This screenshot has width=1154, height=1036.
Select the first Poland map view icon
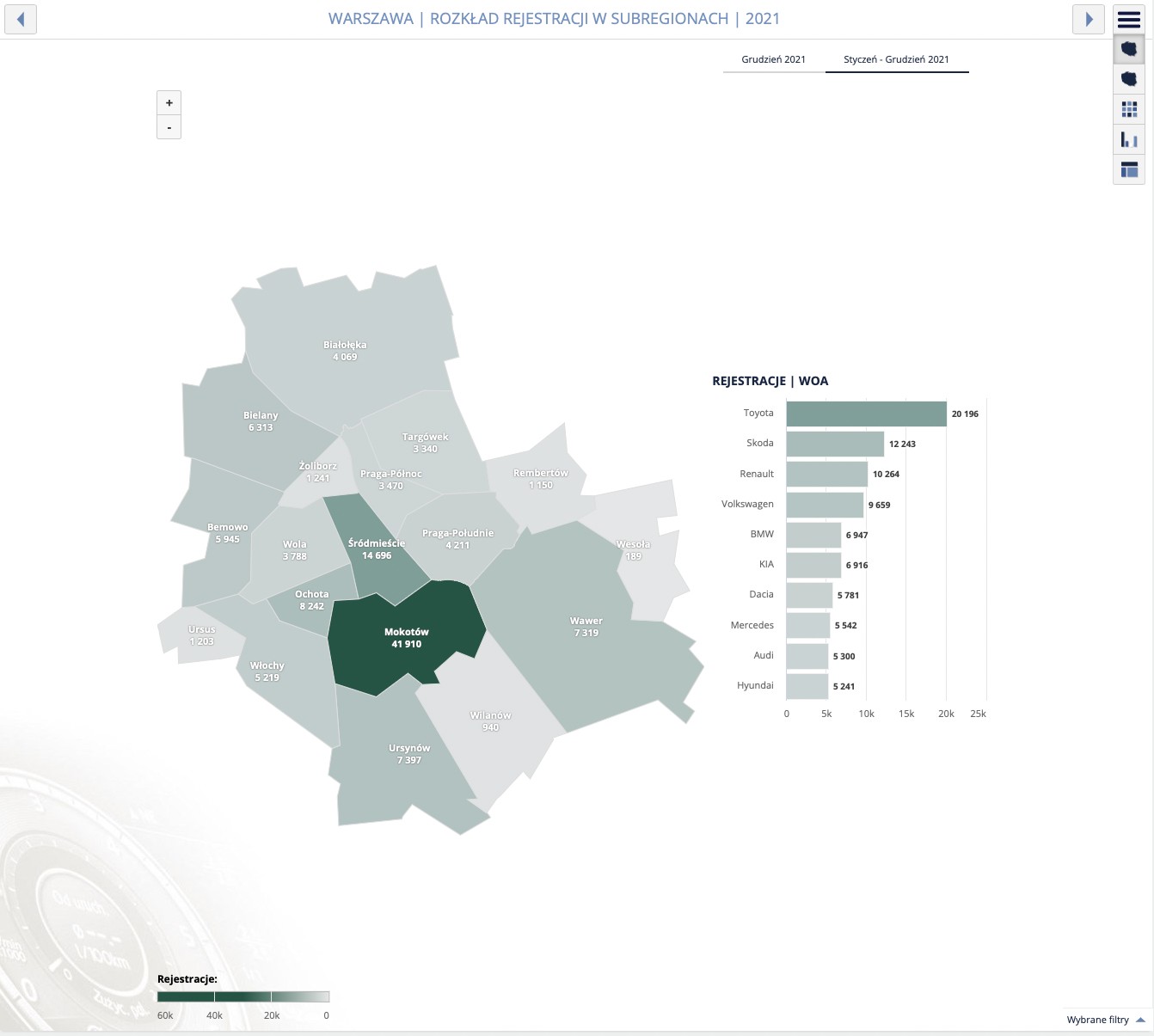pyautogui.click(x=1129, y=48)
